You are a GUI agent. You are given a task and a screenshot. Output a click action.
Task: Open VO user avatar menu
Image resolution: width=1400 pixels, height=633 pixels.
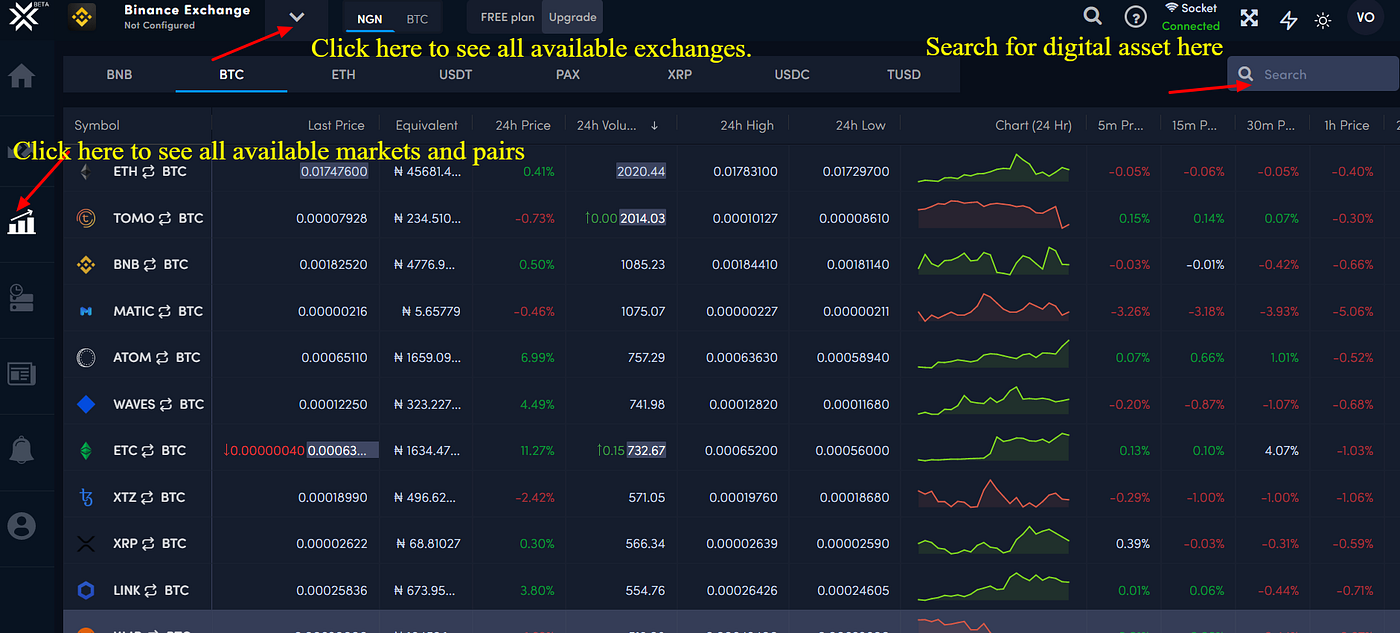point(1366,17)
